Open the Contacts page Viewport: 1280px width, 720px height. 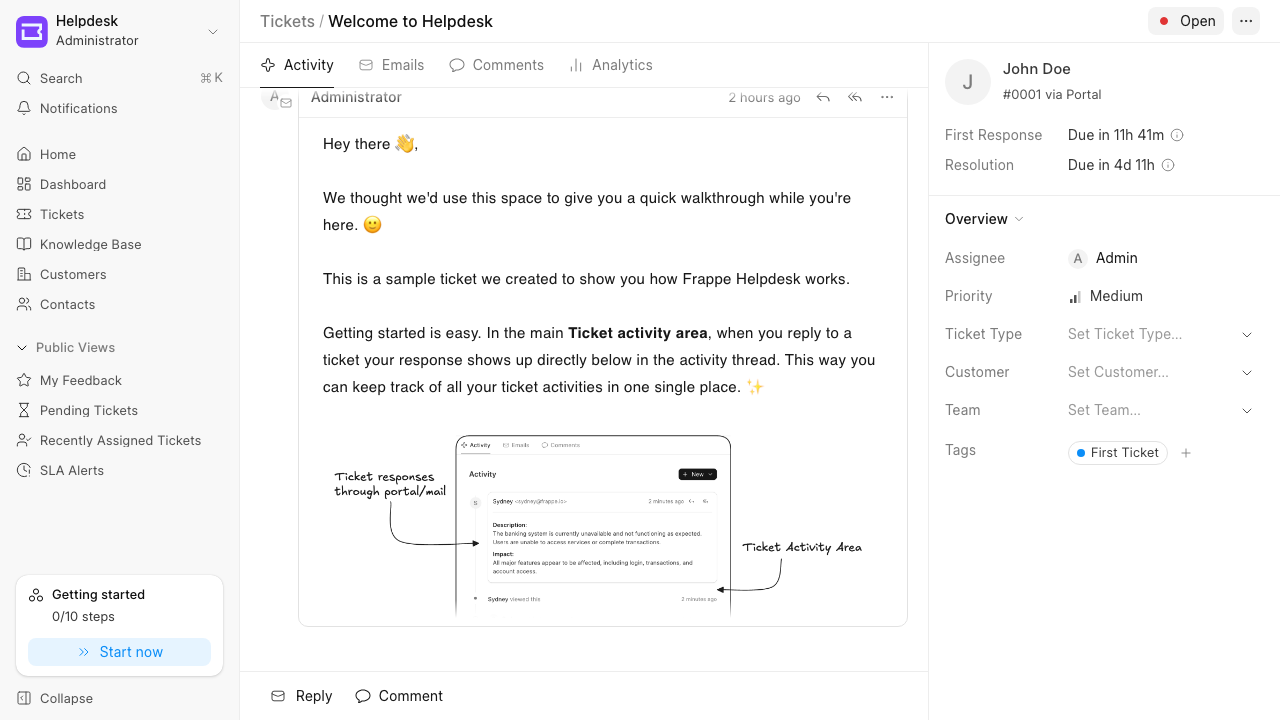(x=120, y=304)
